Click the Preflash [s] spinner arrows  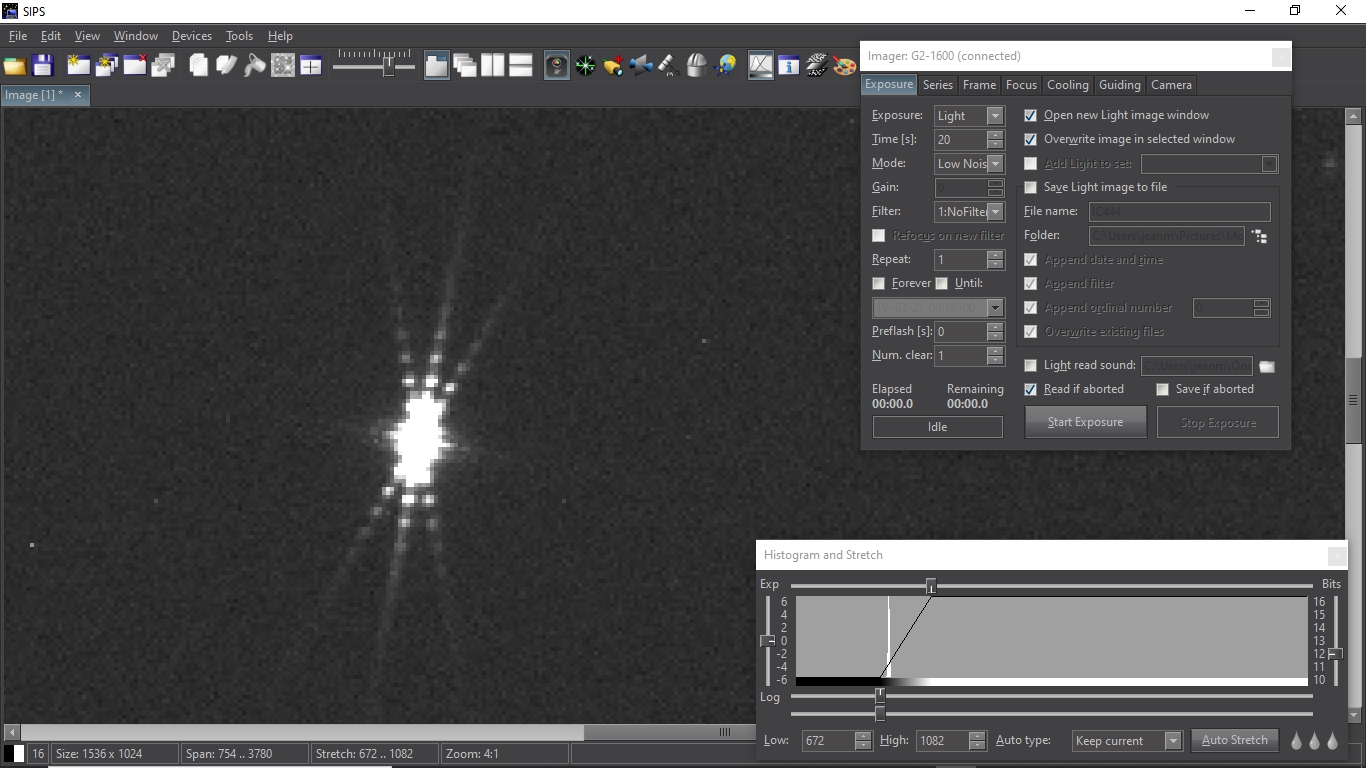(x=995, y=332)
